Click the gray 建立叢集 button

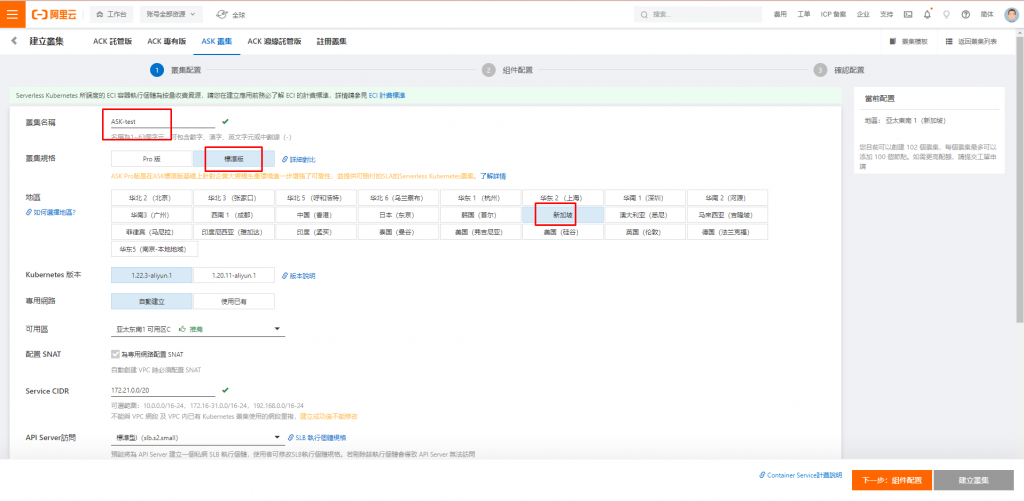(x=974, y=480)
